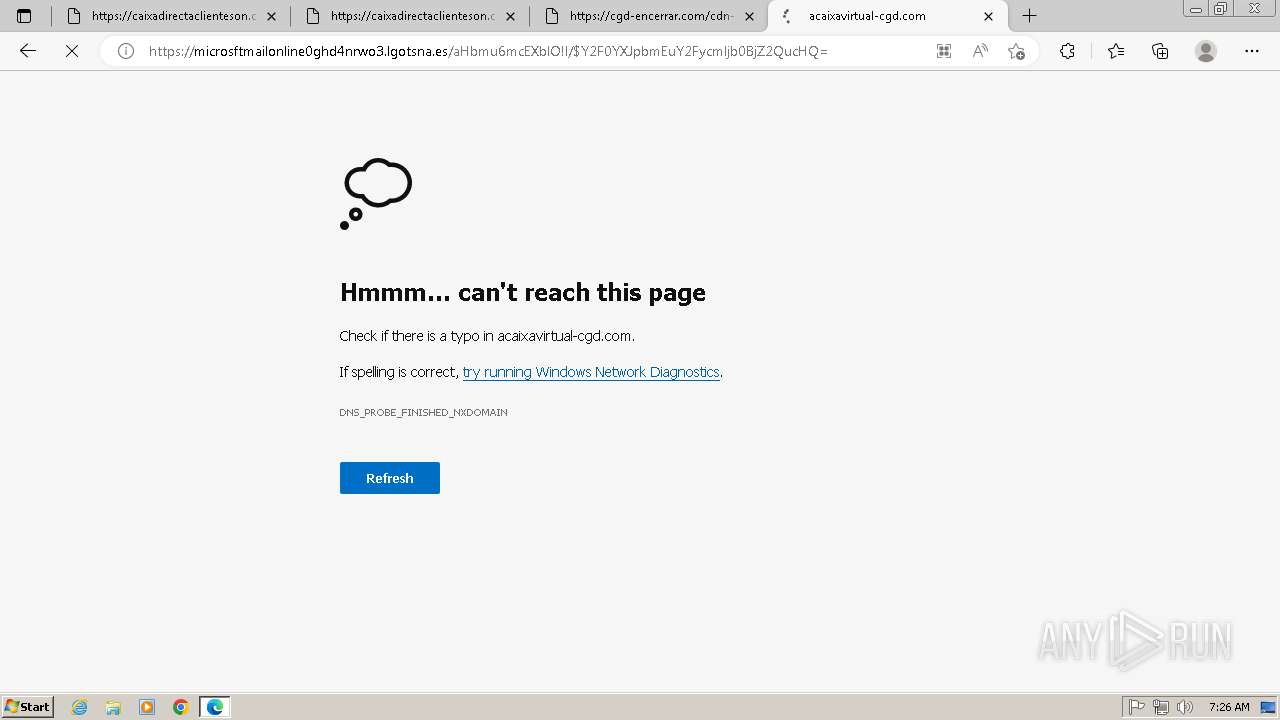
Task: Open volume speaker tray icon
Action: coord(1185,707)
